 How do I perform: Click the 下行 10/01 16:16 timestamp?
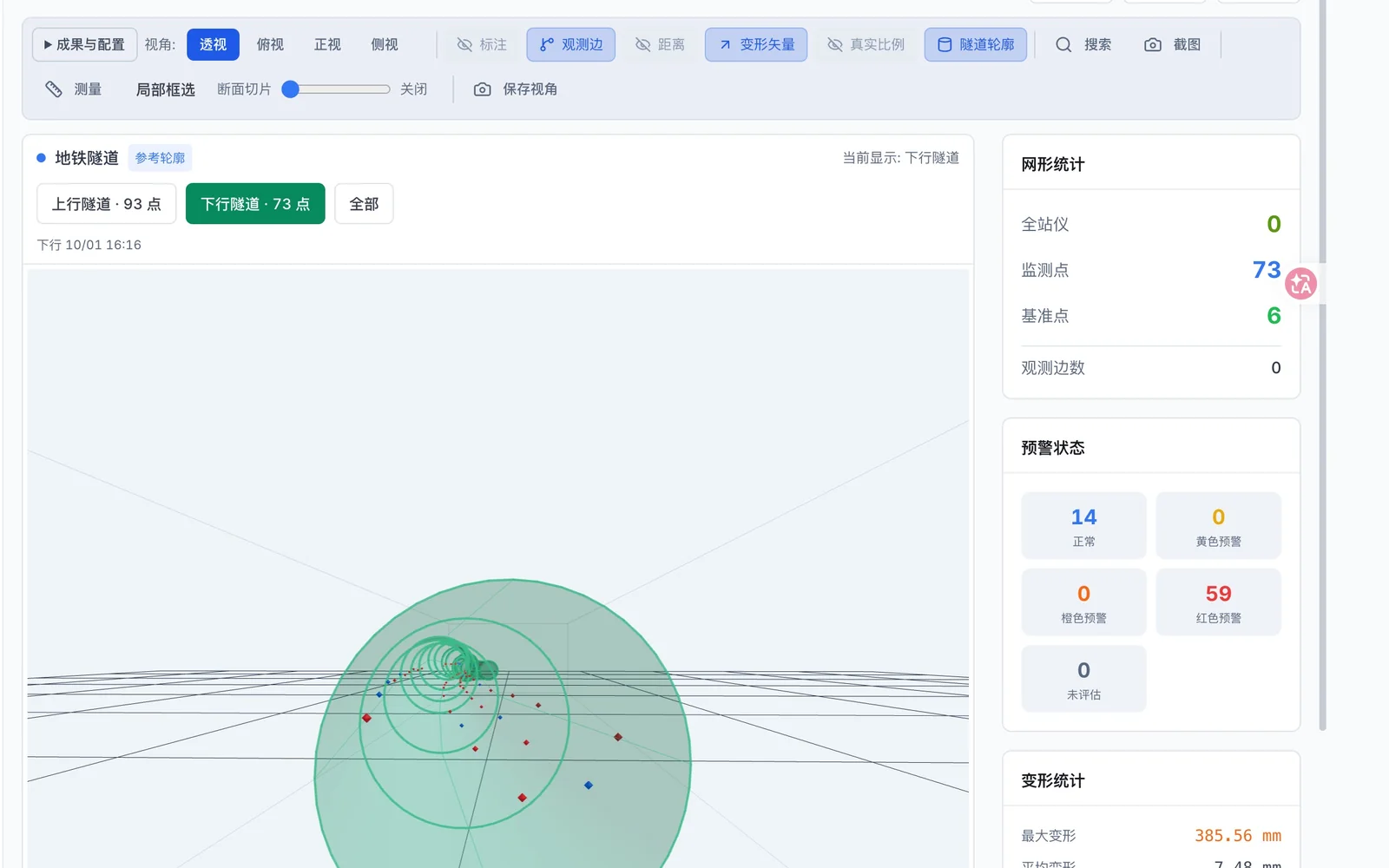(x=89, y=245)
